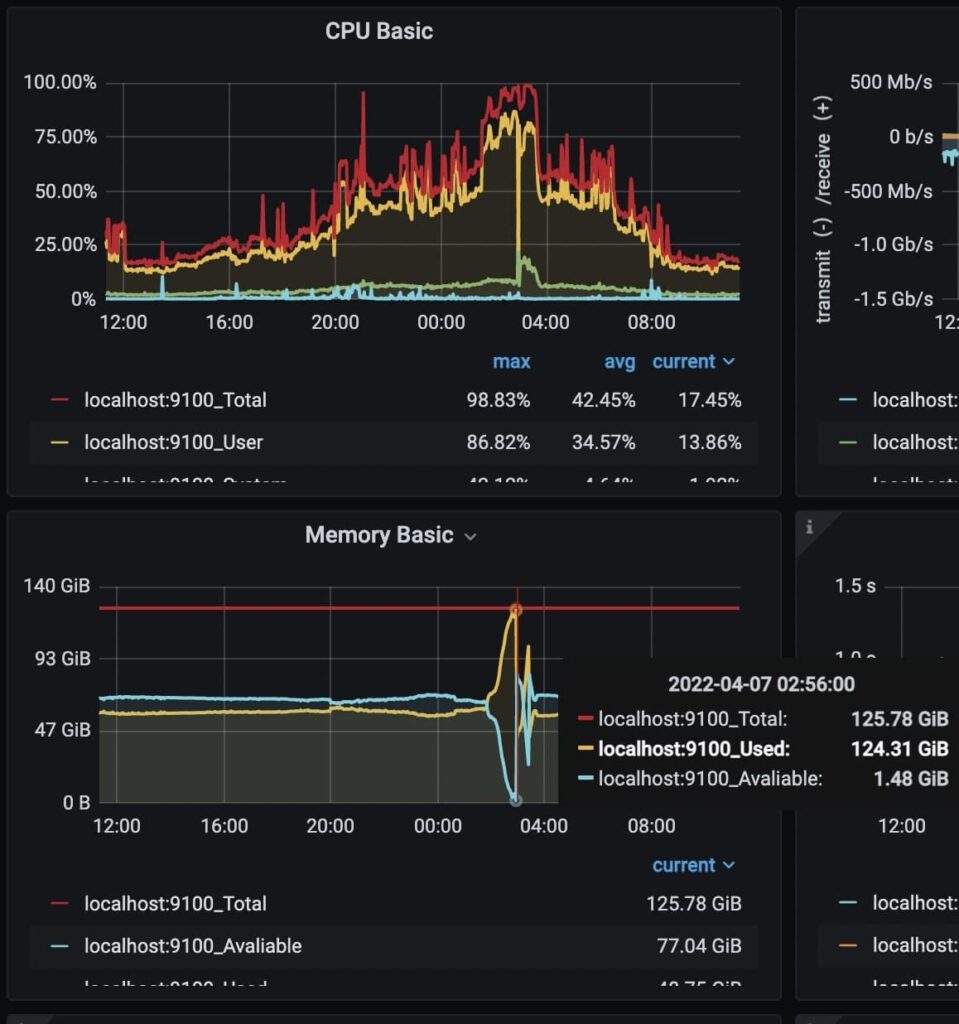Sort CPU legend by current column
Image resolution: width=959 pixels, height=1024 pixels.
tap(684, 362)
